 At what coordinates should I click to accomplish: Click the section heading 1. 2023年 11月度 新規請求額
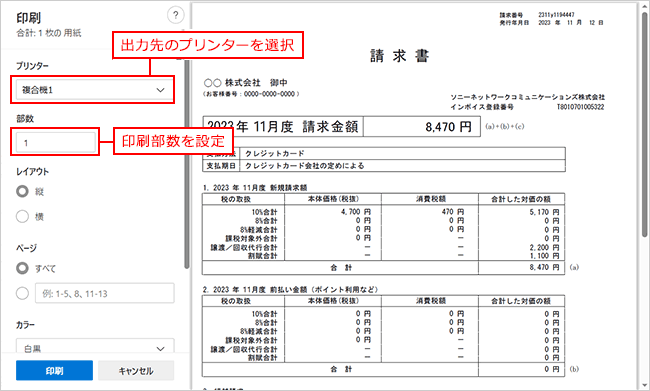click(255, 188)
